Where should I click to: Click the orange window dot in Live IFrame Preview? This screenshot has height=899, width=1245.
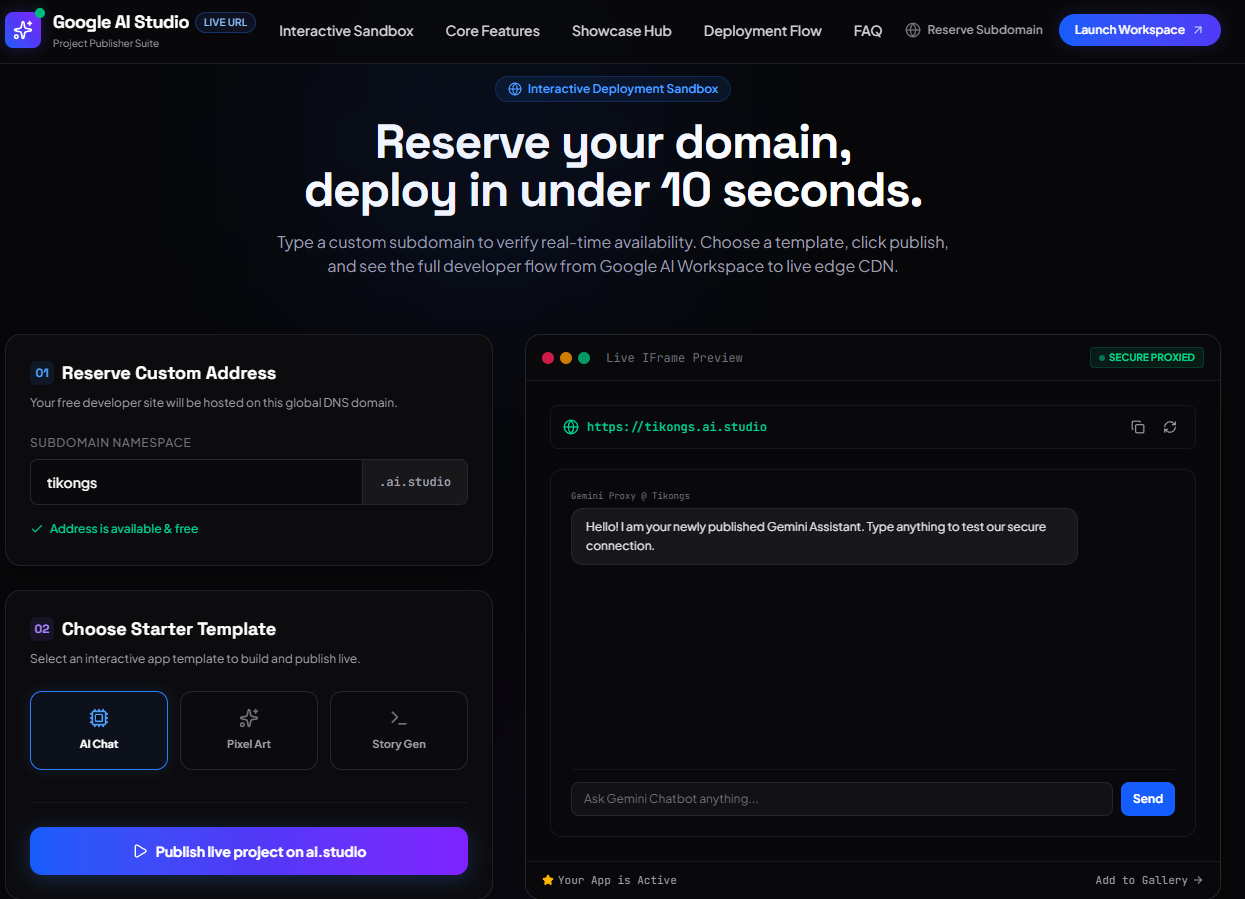coord(566,358)
